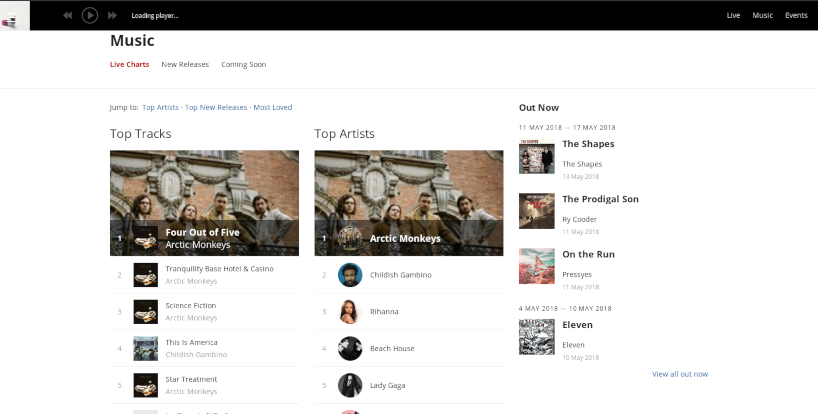Skip to previous track in player
818x414 pixels.
click(x=67, y=16)
